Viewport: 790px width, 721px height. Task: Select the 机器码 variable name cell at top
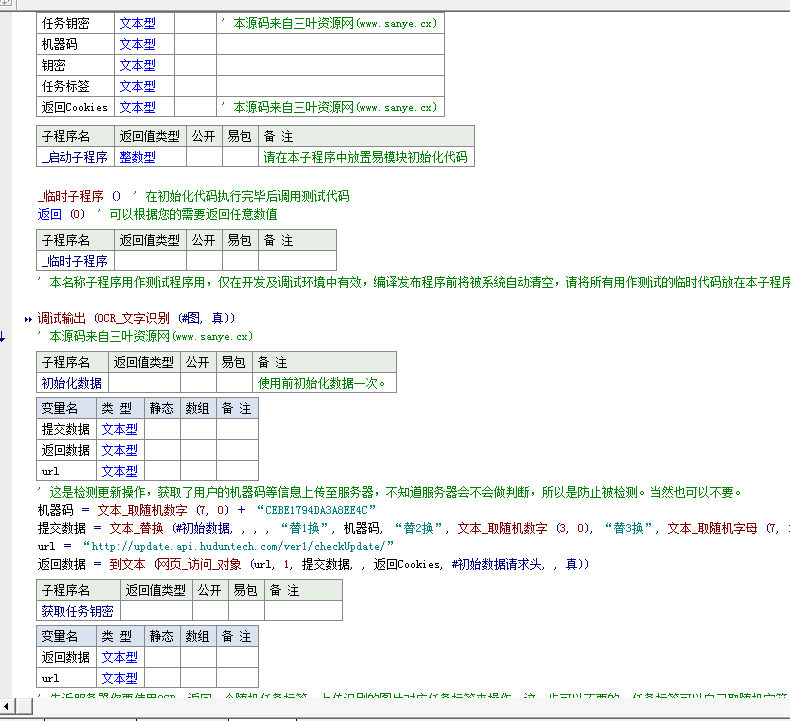tap(76, 44)
